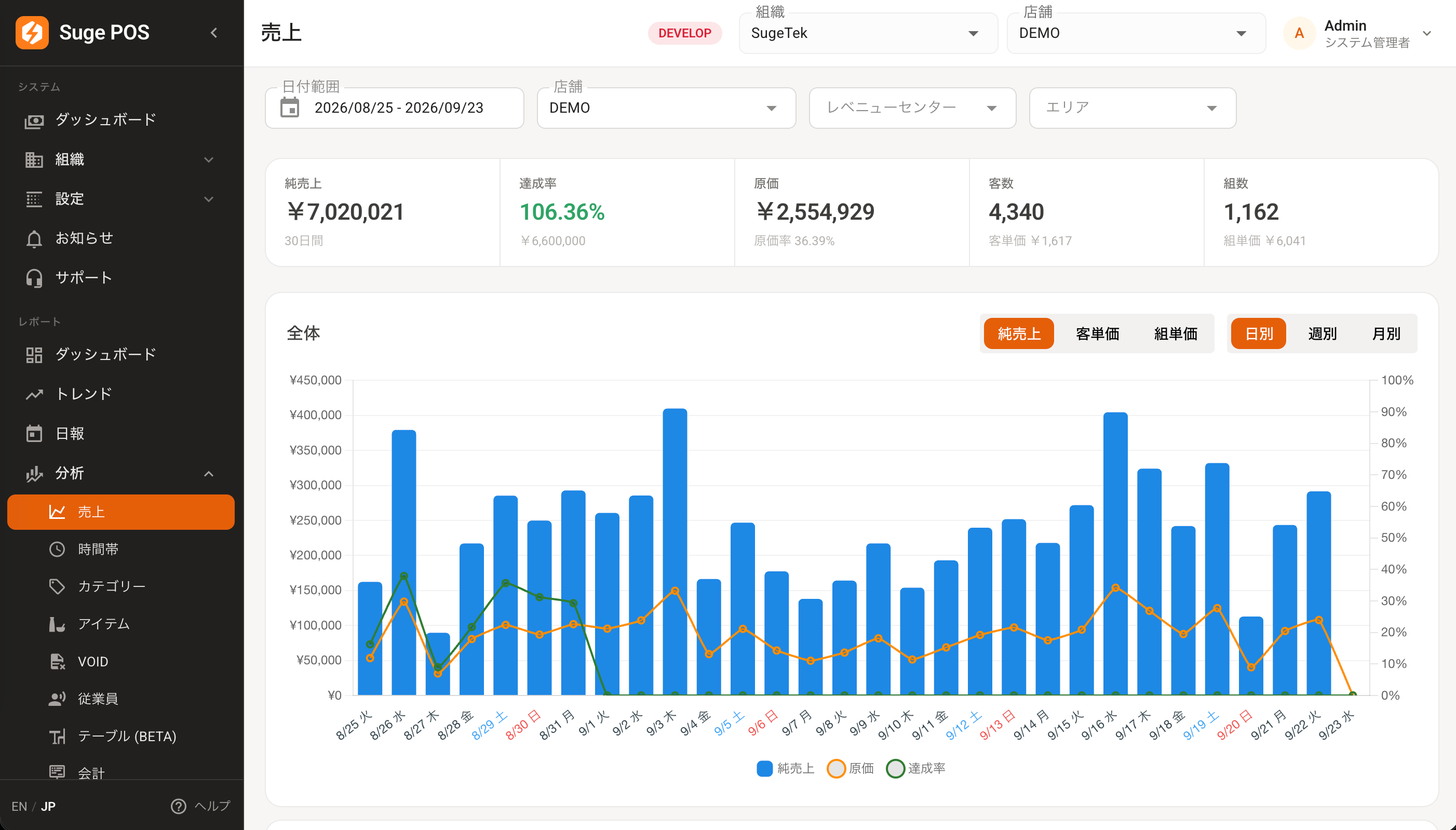Select 売上 in the 分析 menu
This screenshot has width=1456, height=830.
(121, 512)
